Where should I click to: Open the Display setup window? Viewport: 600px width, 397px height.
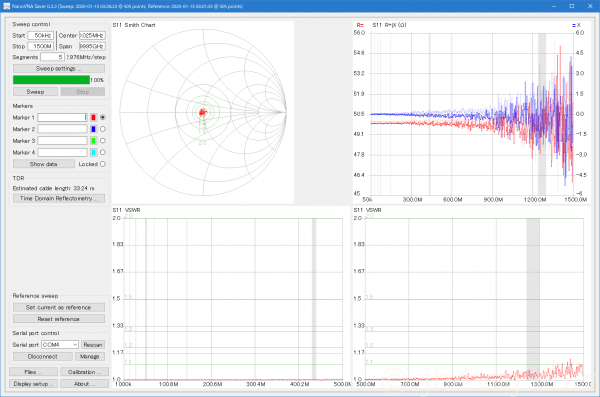pos(33,384)
